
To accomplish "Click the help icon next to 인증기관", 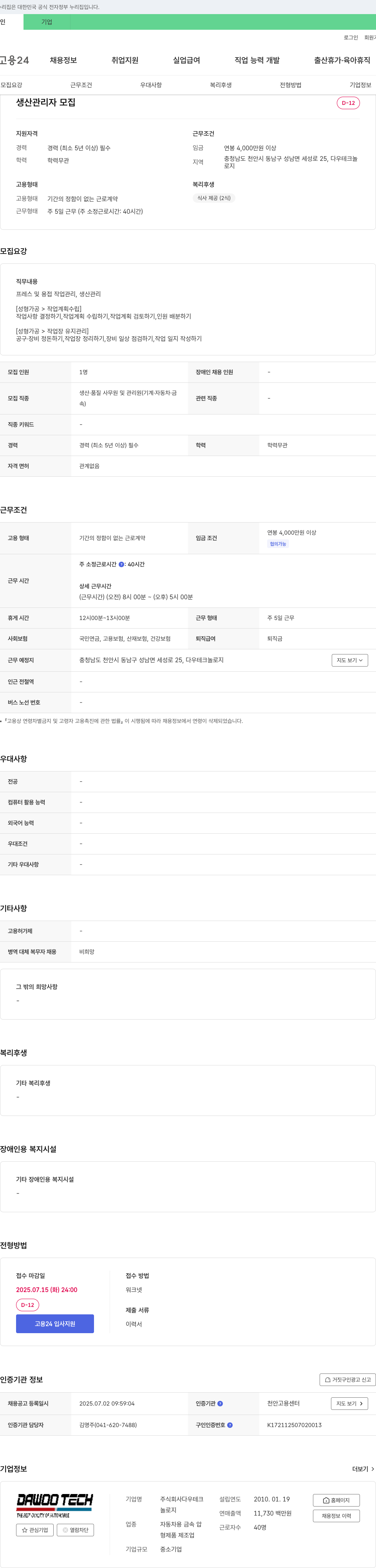I will click(x=220, y=1404).
